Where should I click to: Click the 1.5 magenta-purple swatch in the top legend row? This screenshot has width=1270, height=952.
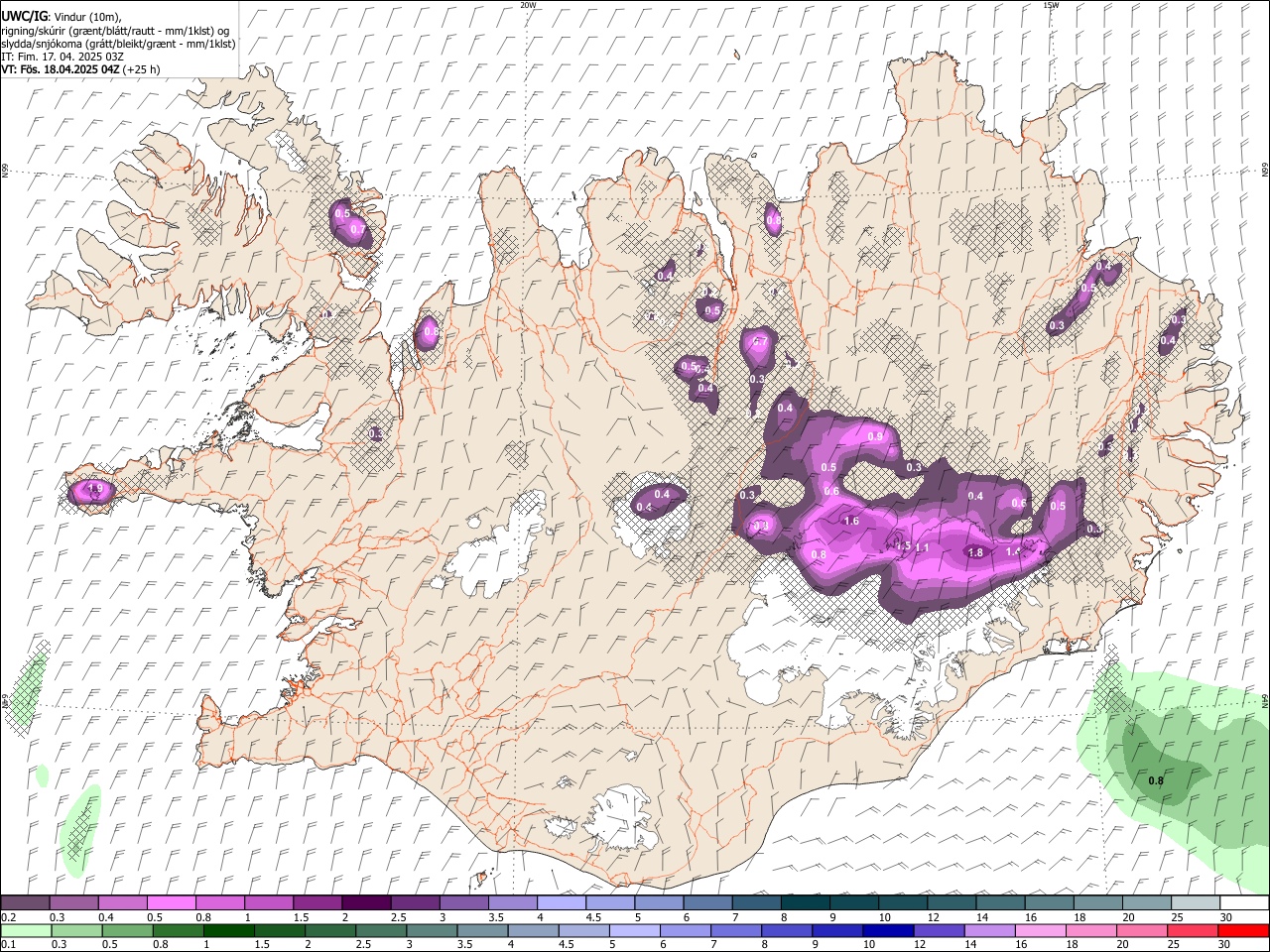click(x=317, y=903)
